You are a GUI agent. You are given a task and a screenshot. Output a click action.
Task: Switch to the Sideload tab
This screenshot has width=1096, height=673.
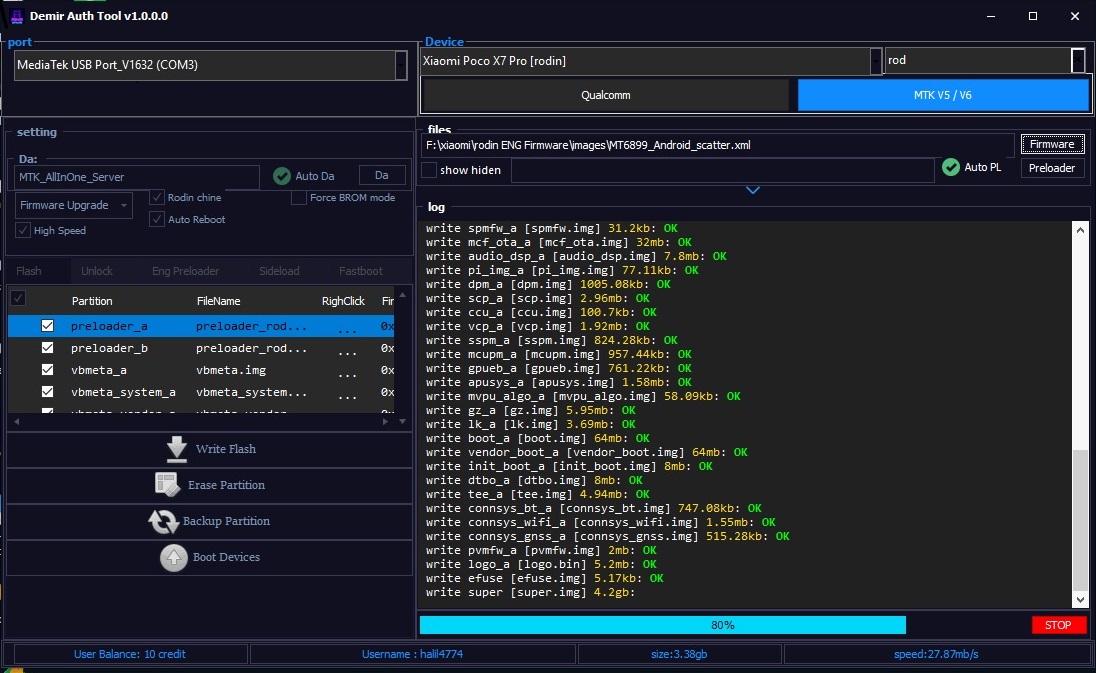click(279, 271)
